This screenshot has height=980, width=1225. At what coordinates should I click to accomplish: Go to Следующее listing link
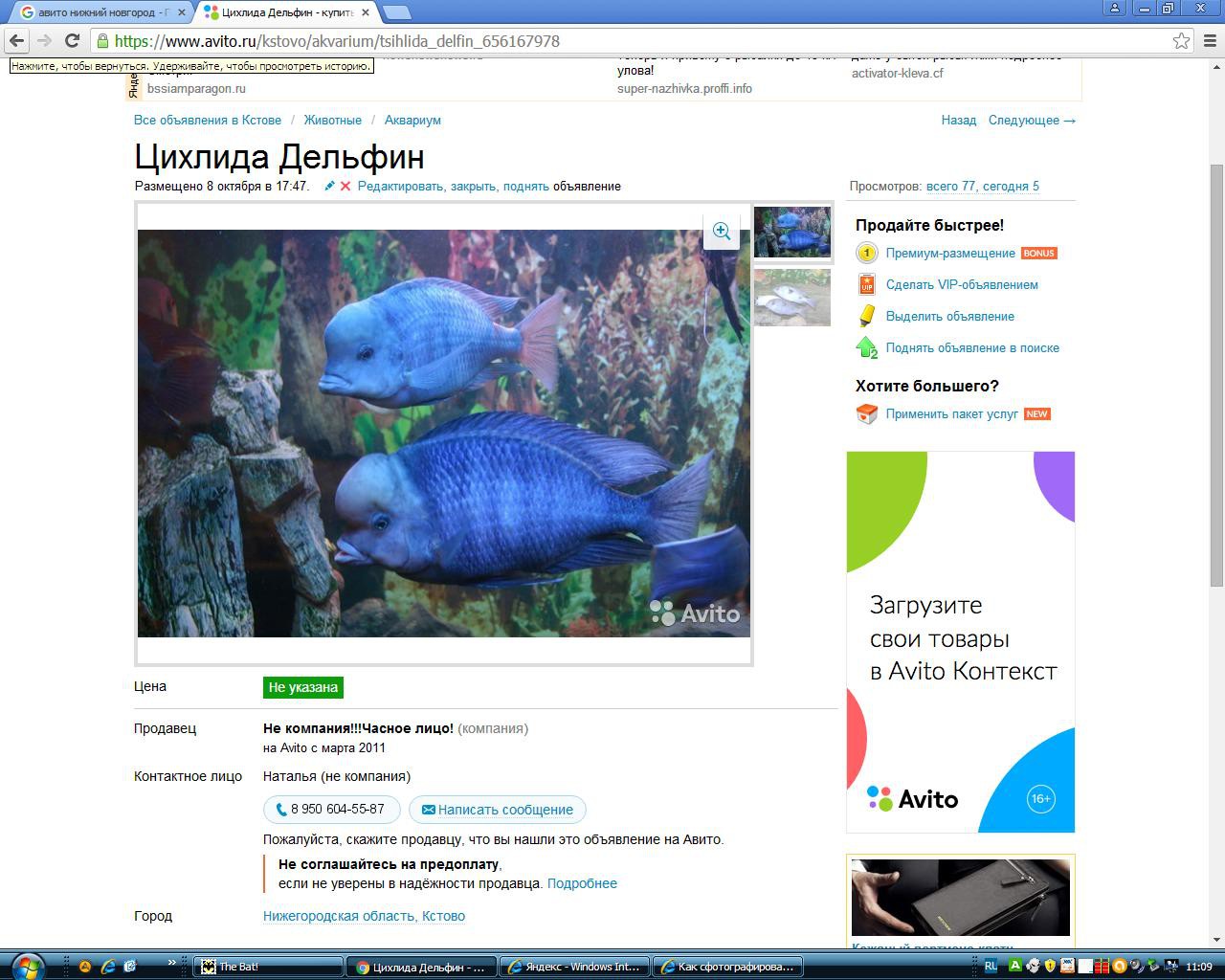(1032, 120)
